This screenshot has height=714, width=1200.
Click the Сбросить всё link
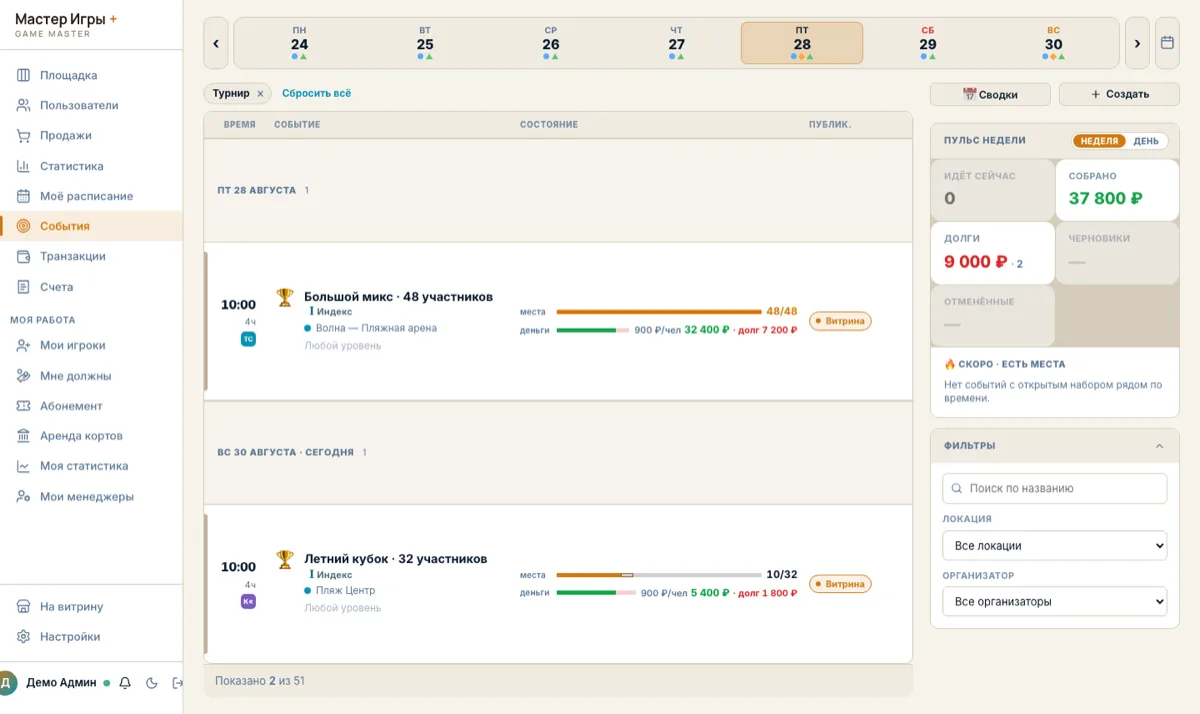point(316,94)
